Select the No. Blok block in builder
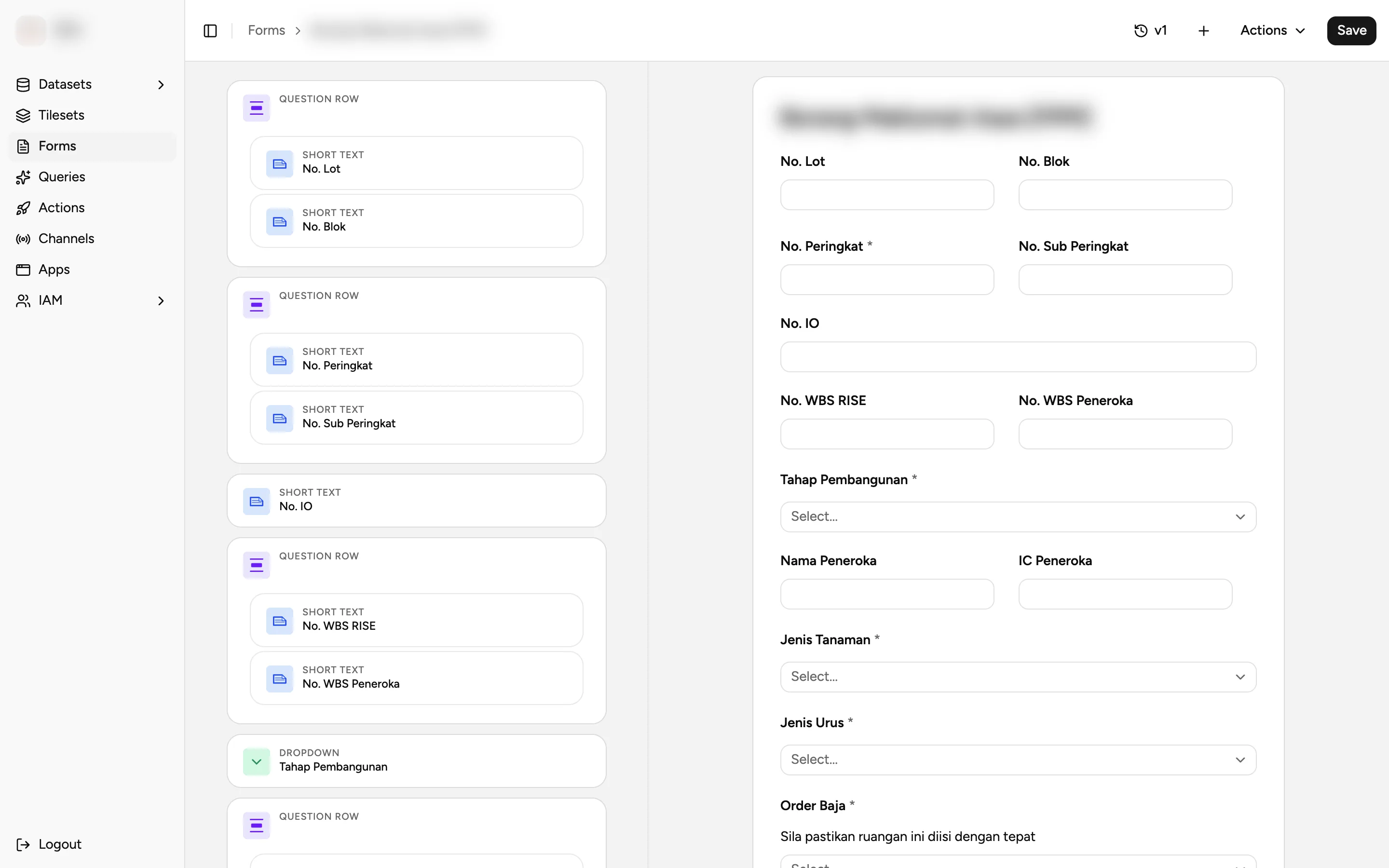 tap(417, 221)
